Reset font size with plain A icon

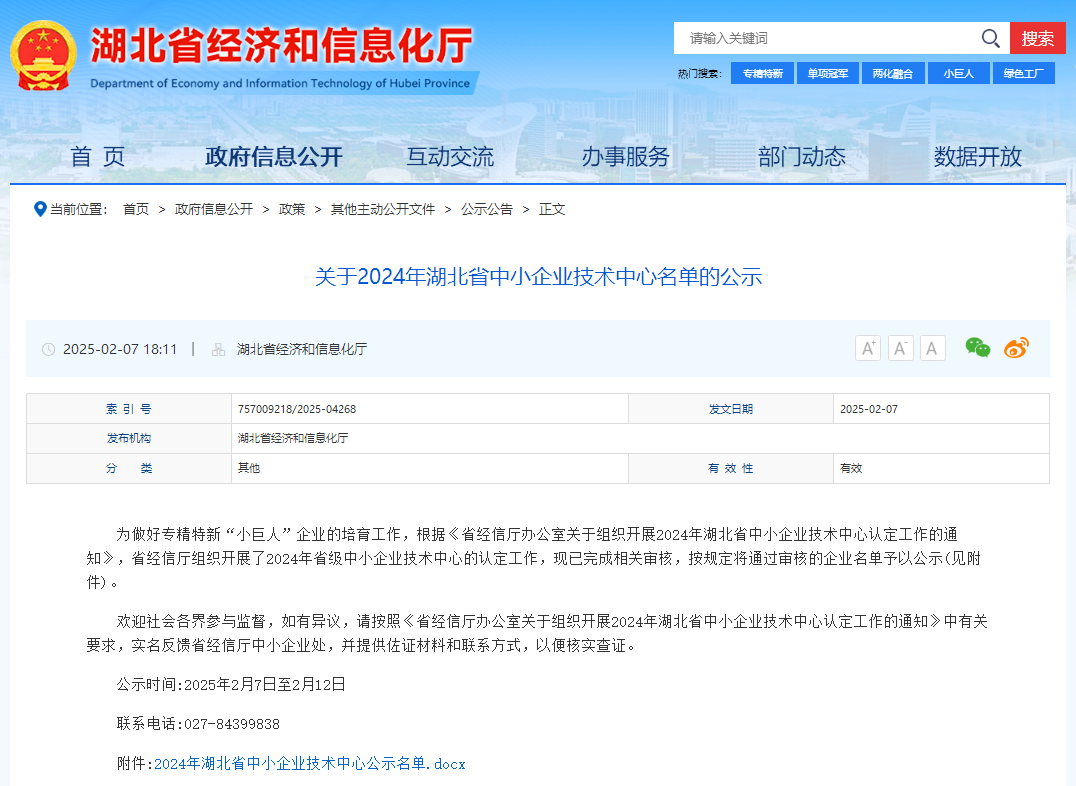click(932, 348)
